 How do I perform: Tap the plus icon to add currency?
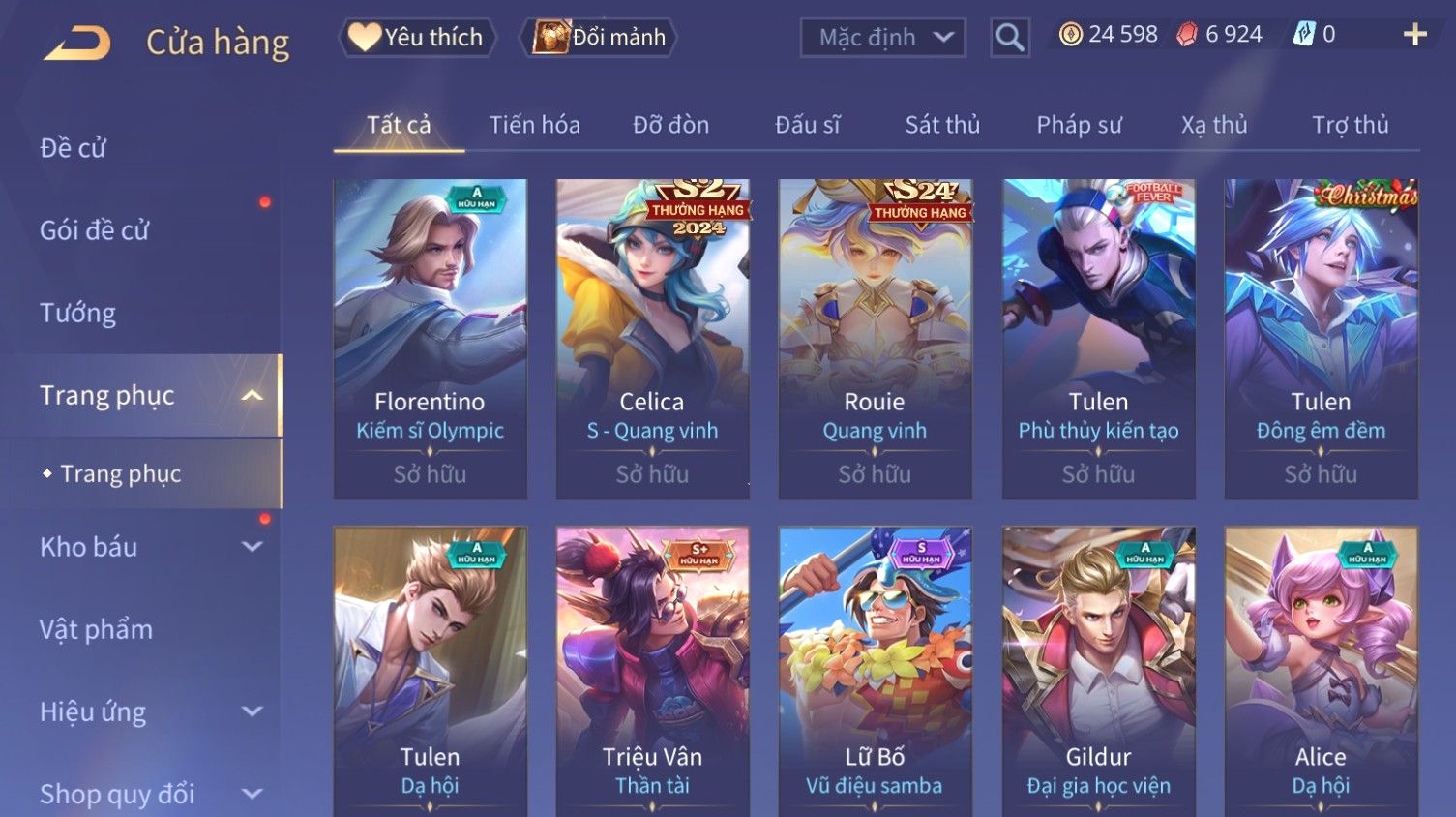tap(1414, 35)
